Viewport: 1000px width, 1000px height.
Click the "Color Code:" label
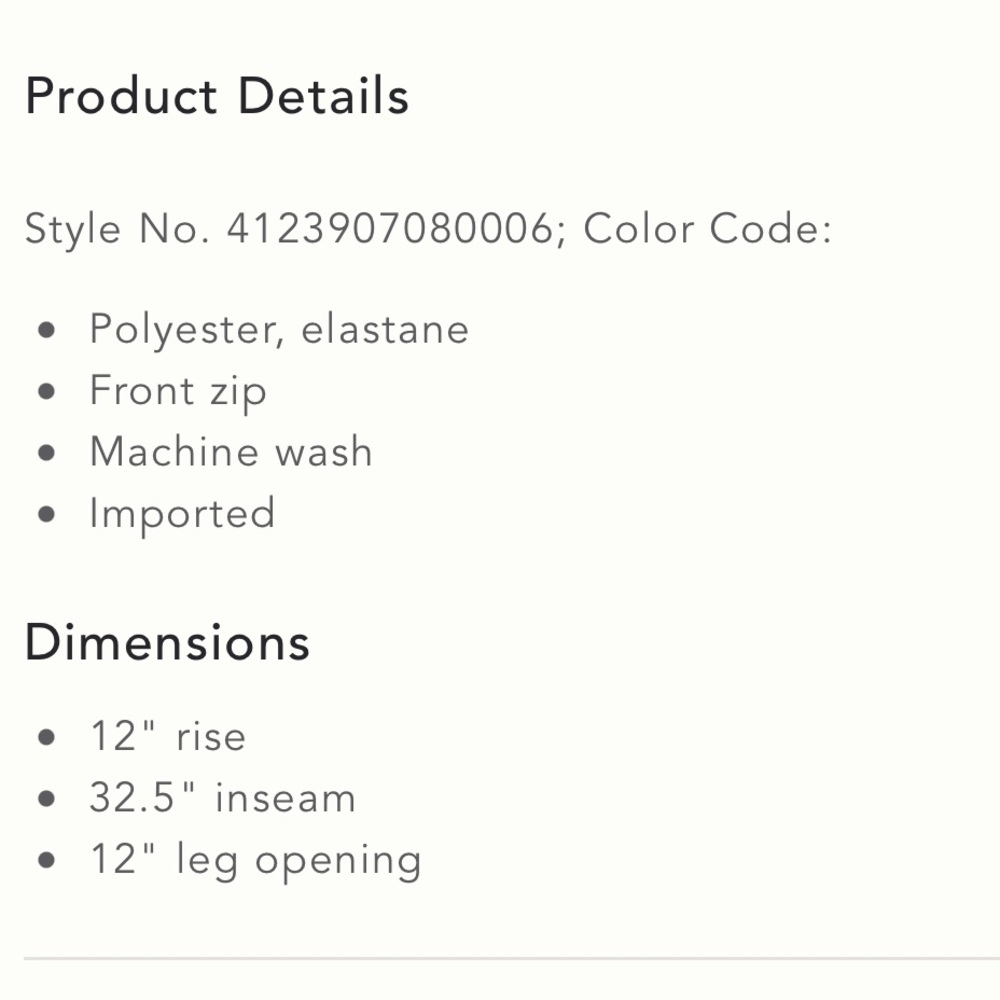coord(707,229)
